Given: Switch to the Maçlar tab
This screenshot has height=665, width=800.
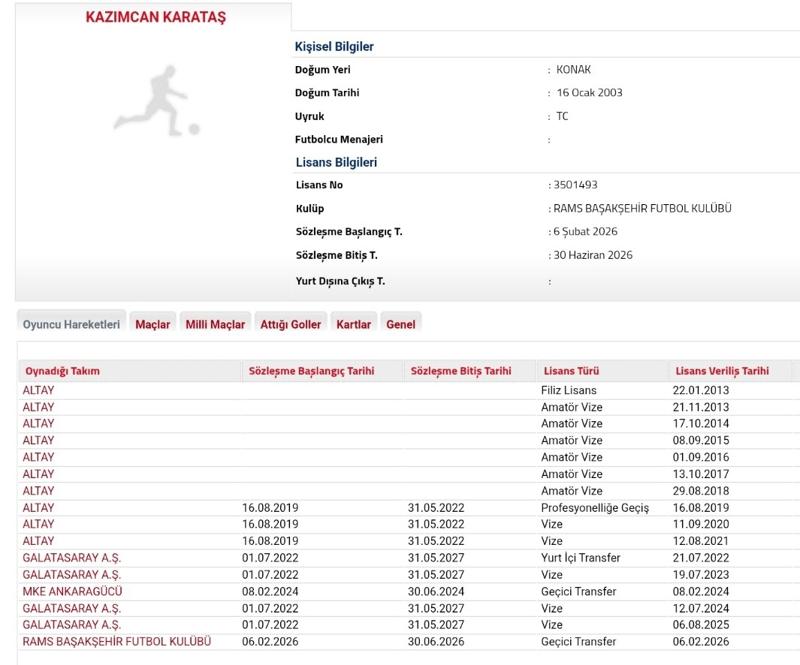Looking at the screenshot, I should click(153, 324).
